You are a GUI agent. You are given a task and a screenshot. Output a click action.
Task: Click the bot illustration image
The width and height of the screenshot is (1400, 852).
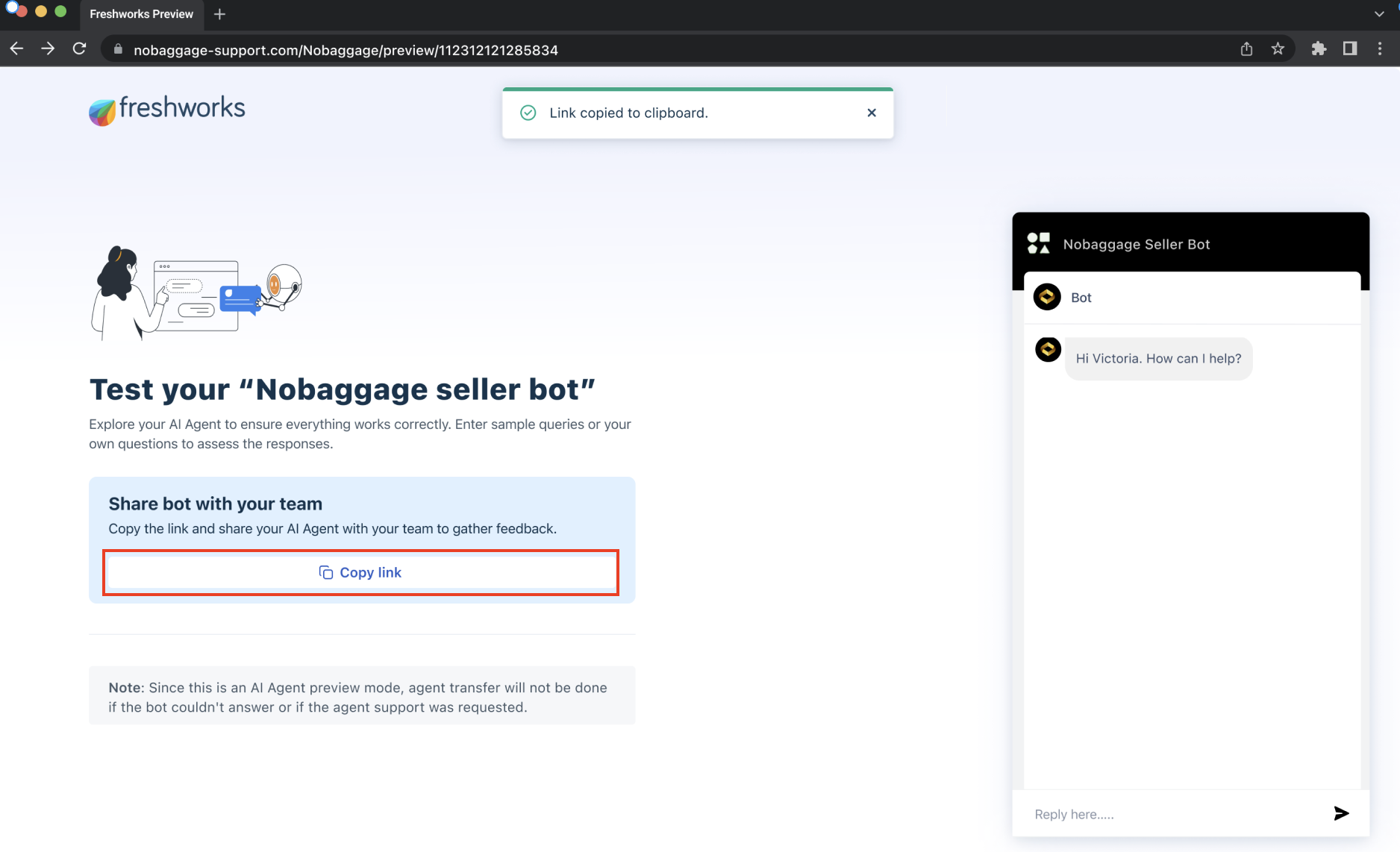[x=196, y=292]
